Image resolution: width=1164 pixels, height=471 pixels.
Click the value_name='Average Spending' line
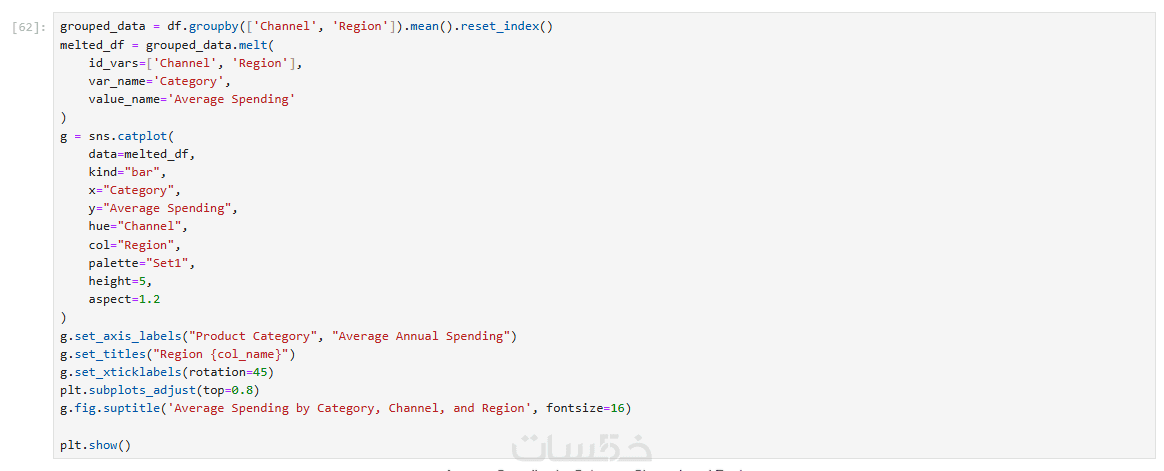pyautogui.click(x=191, y=99)
